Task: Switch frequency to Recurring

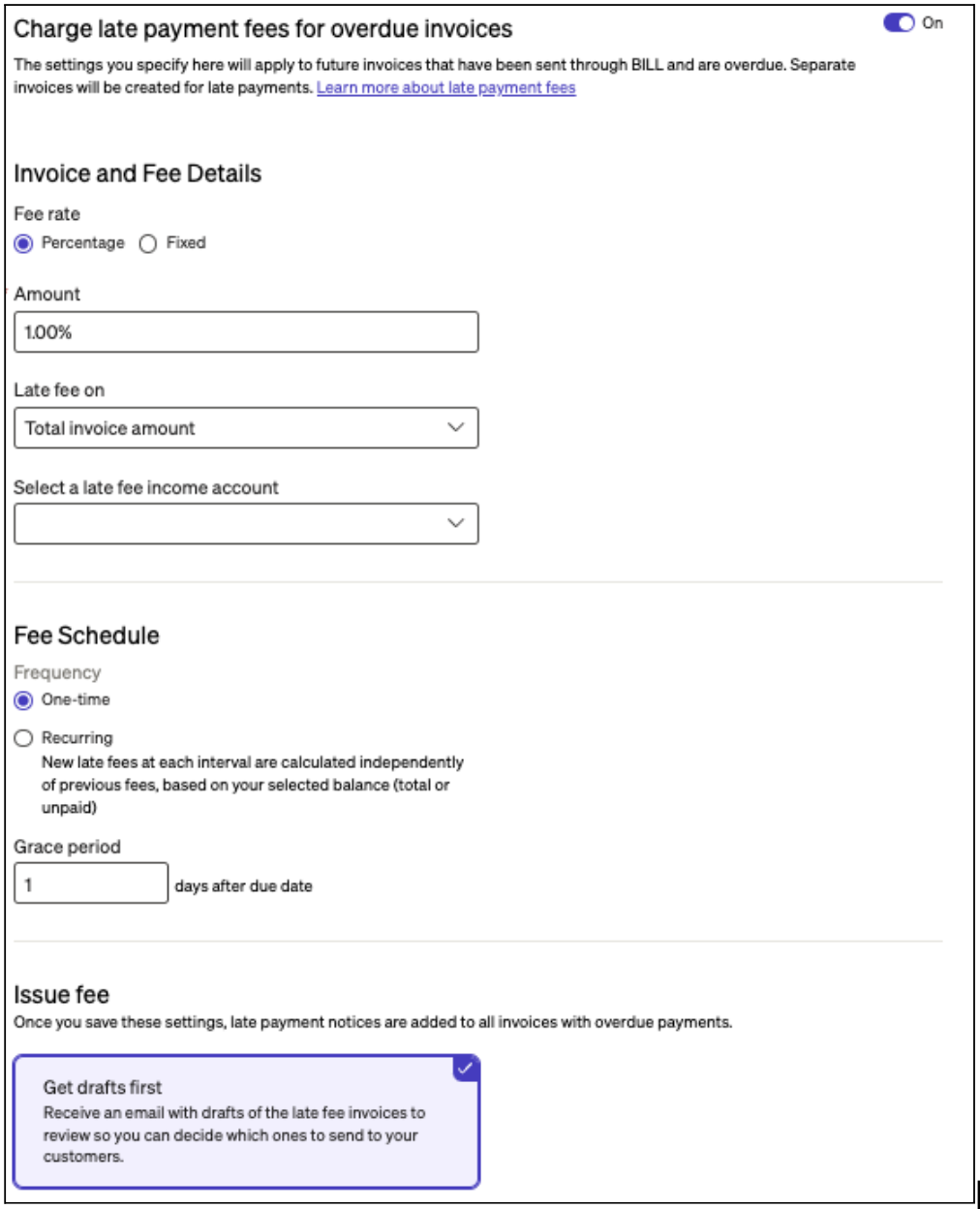Action: click(24, 738)
